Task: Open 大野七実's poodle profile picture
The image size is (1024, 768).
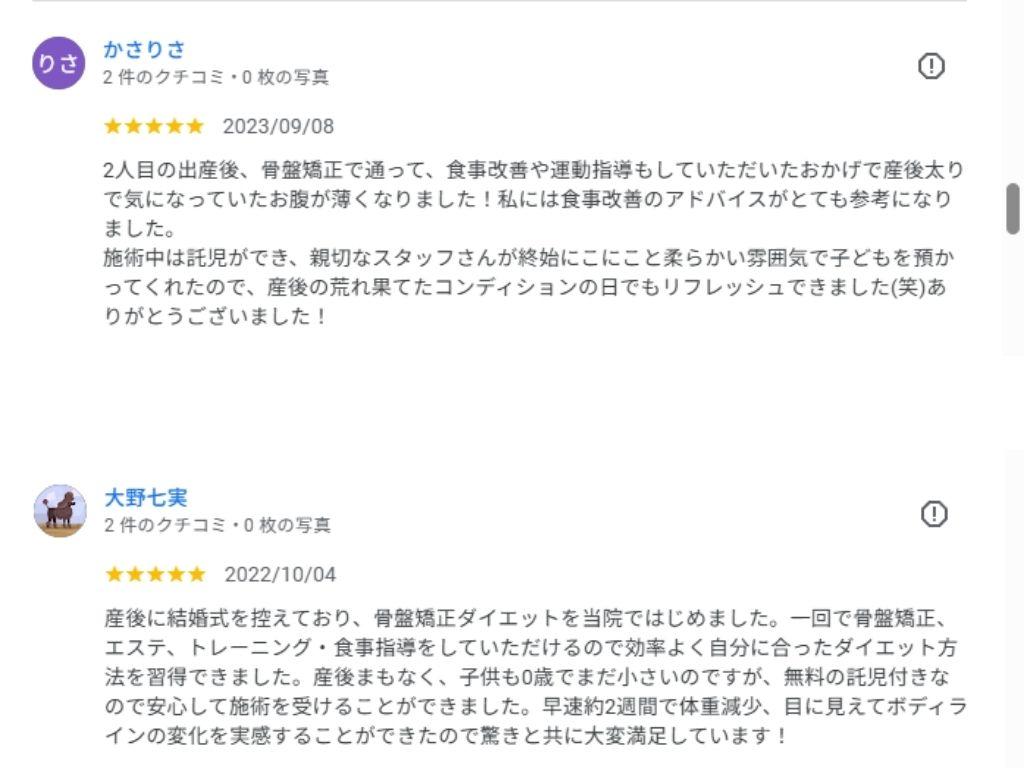Action: pyautogui.click(x=60, y=511)
